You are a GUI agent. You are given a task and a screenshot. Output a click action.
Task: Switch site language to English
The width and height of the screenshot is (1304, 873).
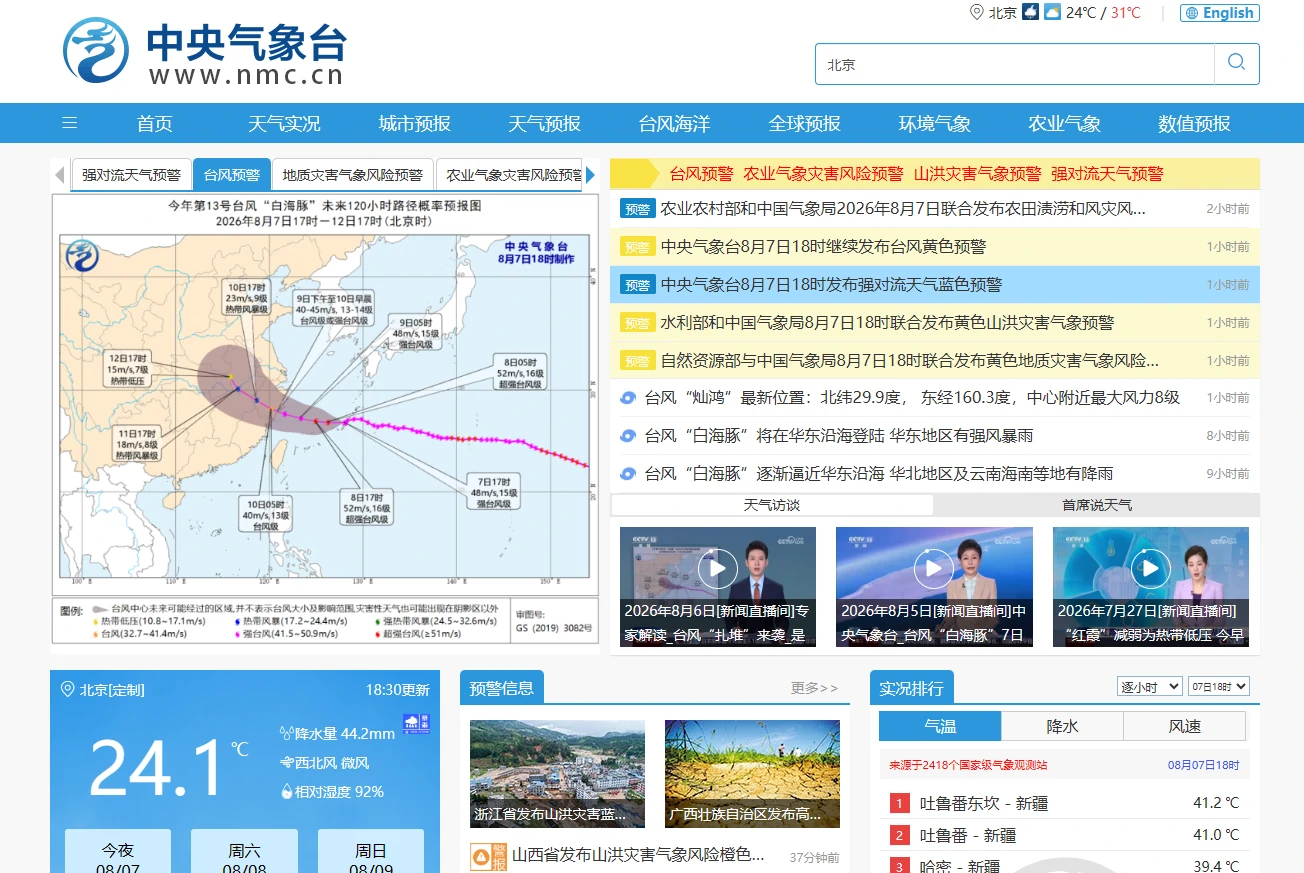coord(1220,13)
